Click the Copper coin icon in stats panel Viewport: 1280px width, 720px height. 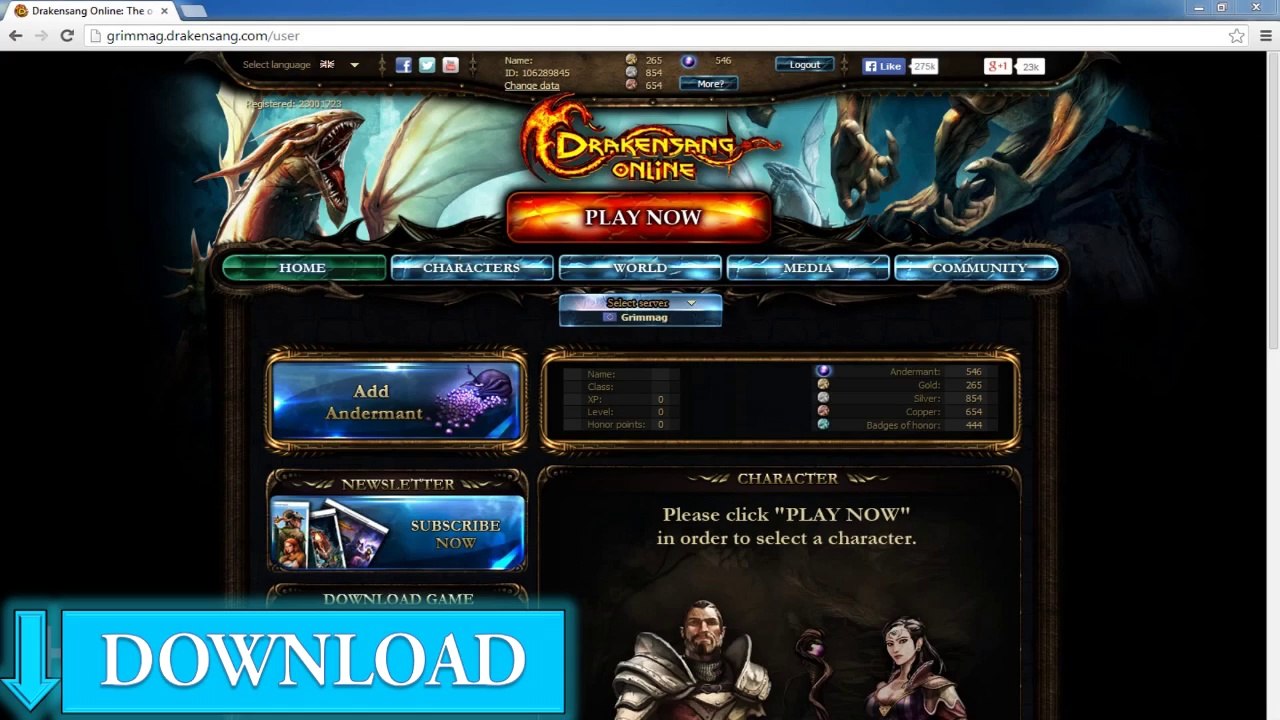tap(823, 411)
